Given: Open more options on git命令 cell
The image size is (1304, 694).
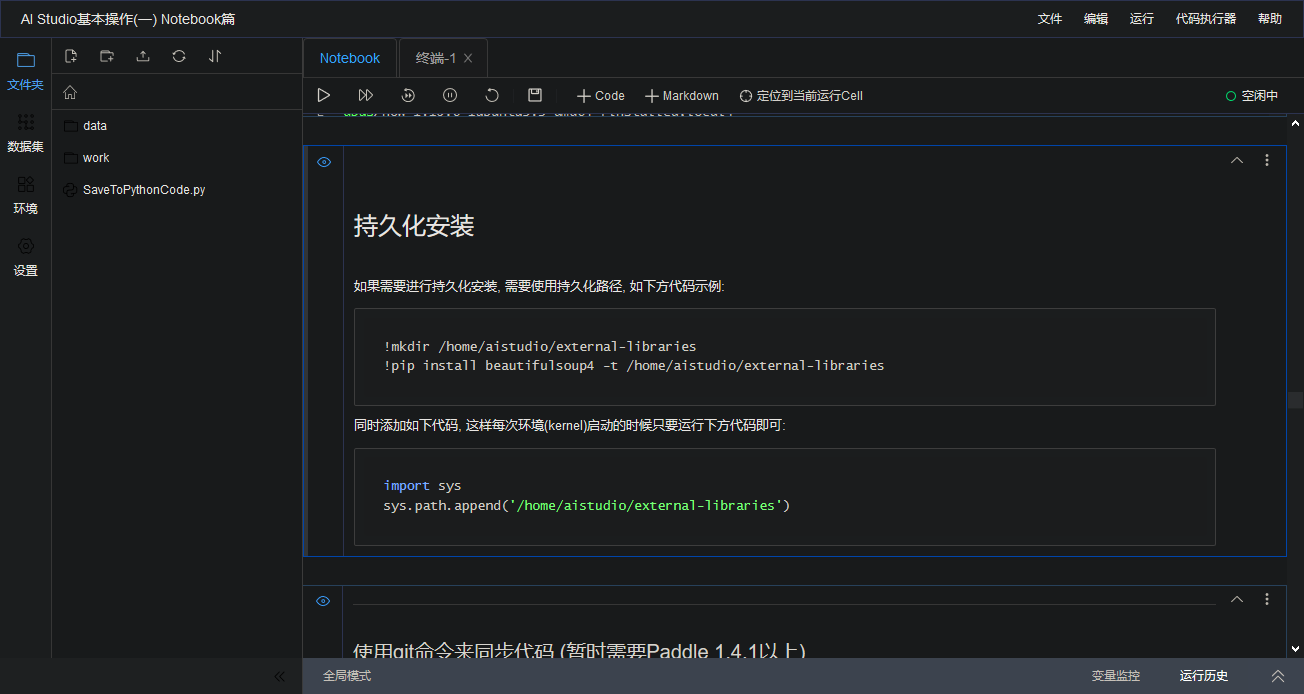Looking at the screenshot, I should click(1267, 599).
